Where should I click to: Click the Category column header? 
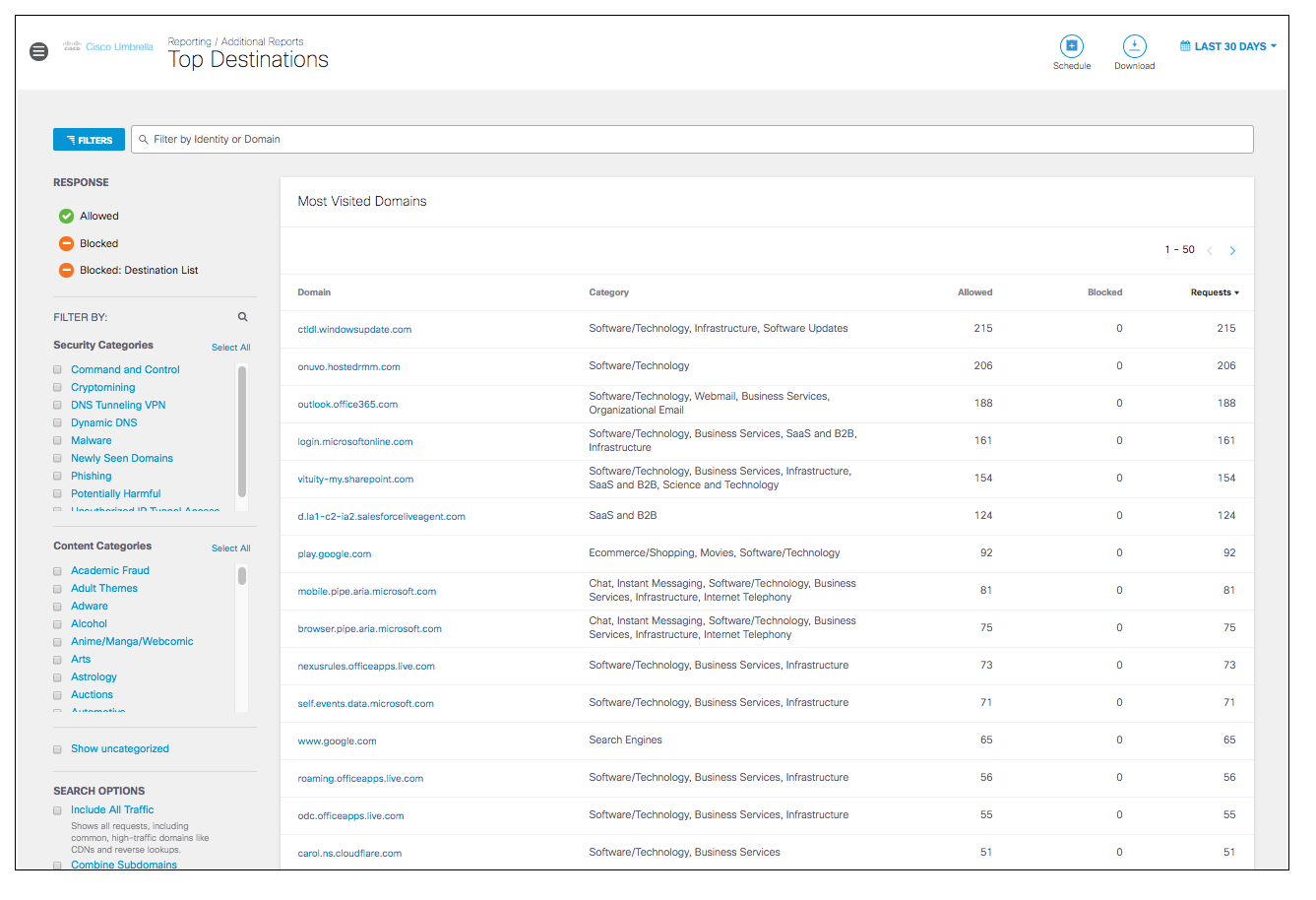coord(608,292)
